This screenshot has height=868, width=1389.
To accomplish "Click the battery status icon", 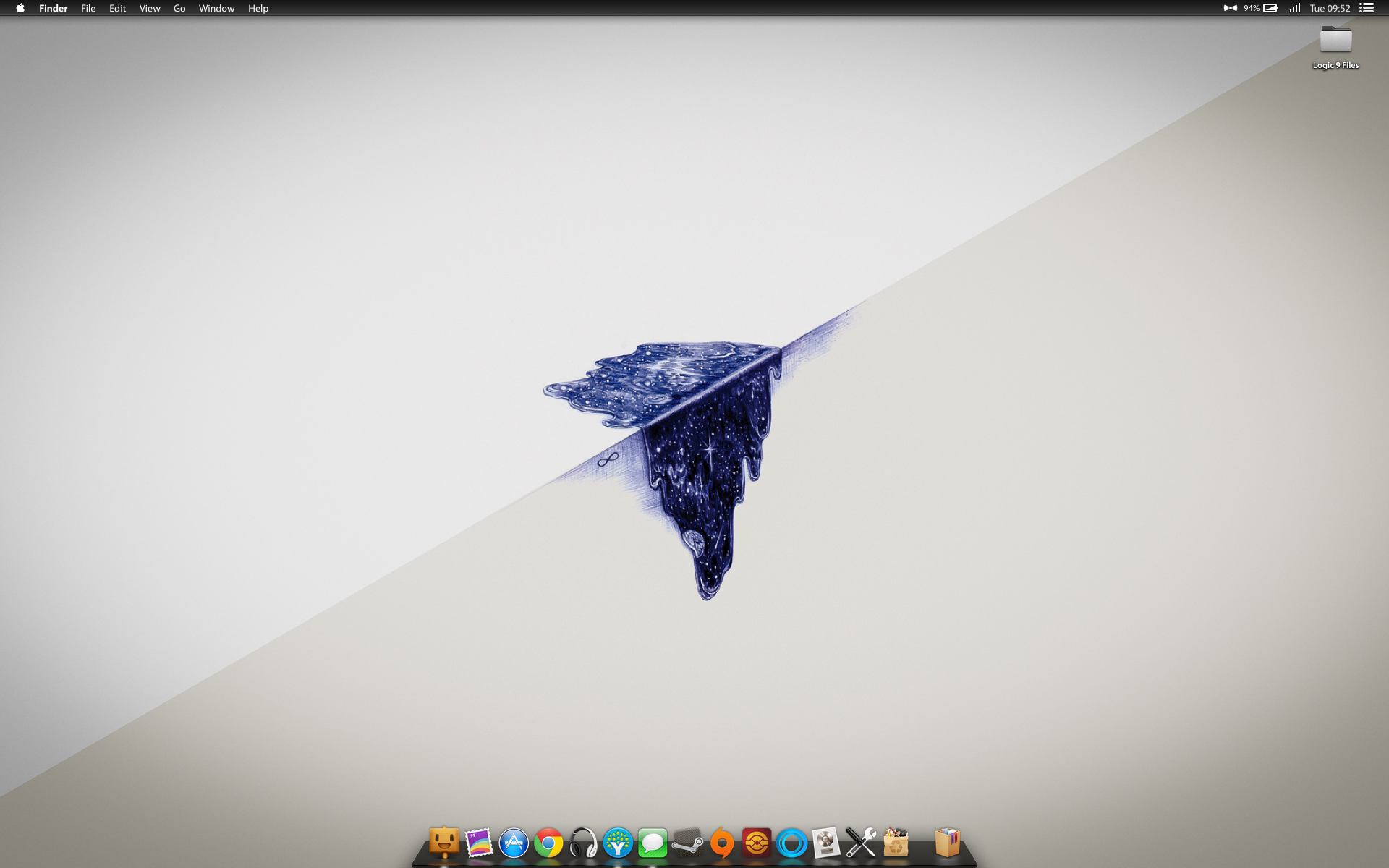I will click(1270, 8).
